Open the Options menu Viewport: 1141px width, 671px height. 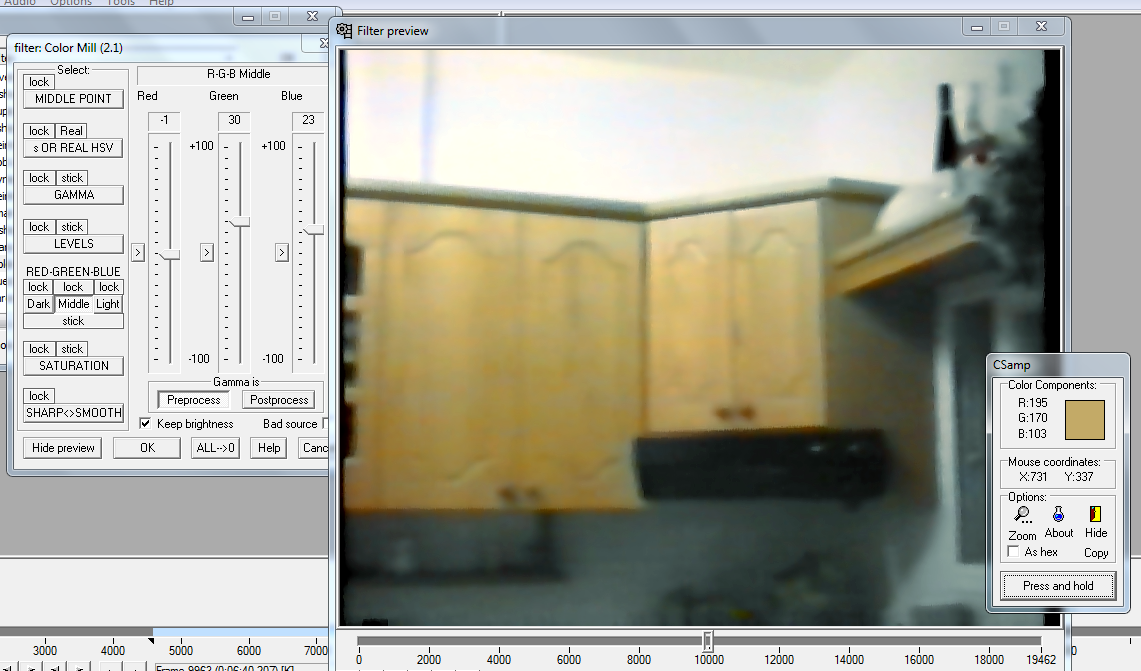point(71,2)
